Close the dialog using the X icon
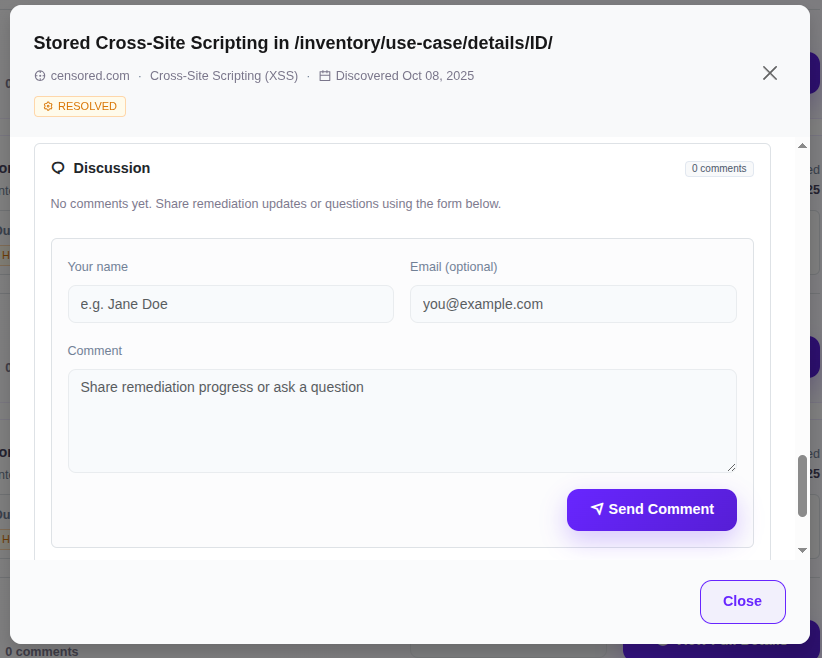Screen dimensions: 822x658 769,73
